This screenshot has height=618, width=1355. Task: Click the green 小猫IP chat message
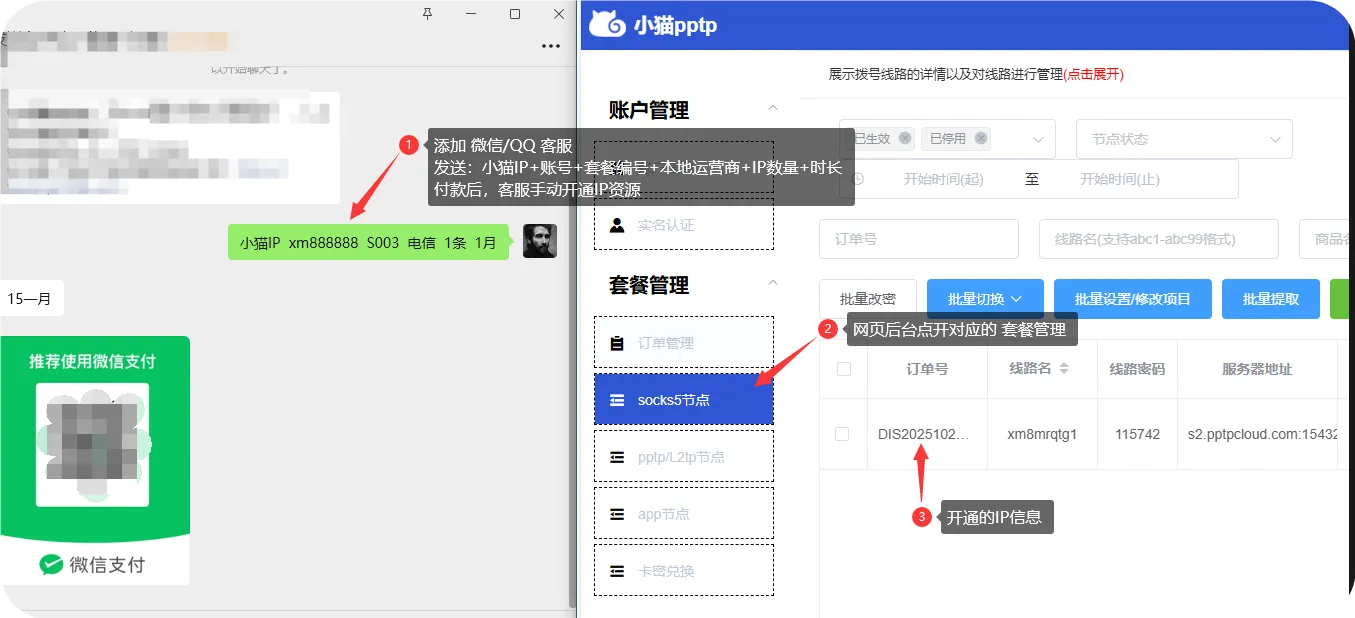point(369,242)
